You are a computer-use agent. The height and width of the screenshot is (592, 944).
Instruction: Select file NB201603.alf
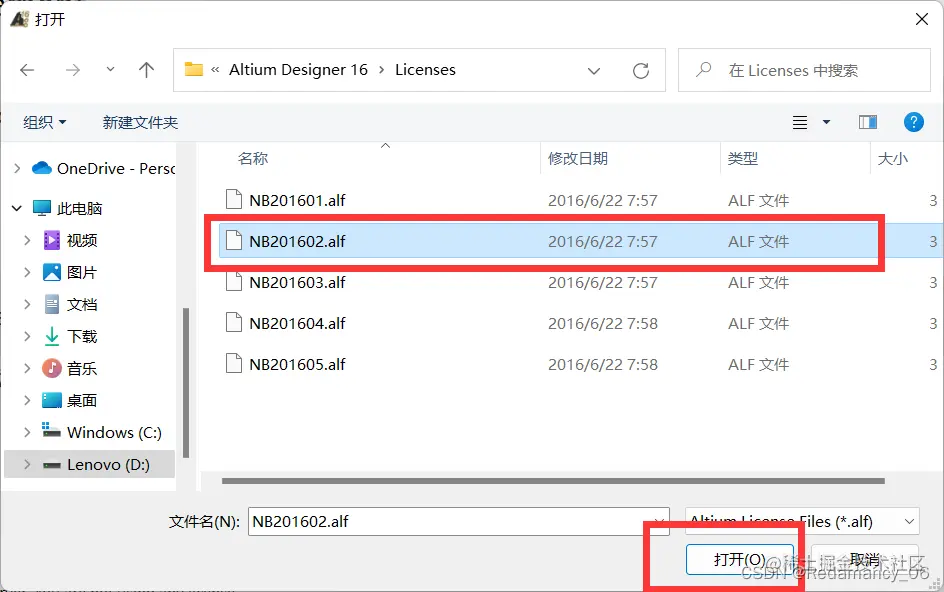click(297, 282)
